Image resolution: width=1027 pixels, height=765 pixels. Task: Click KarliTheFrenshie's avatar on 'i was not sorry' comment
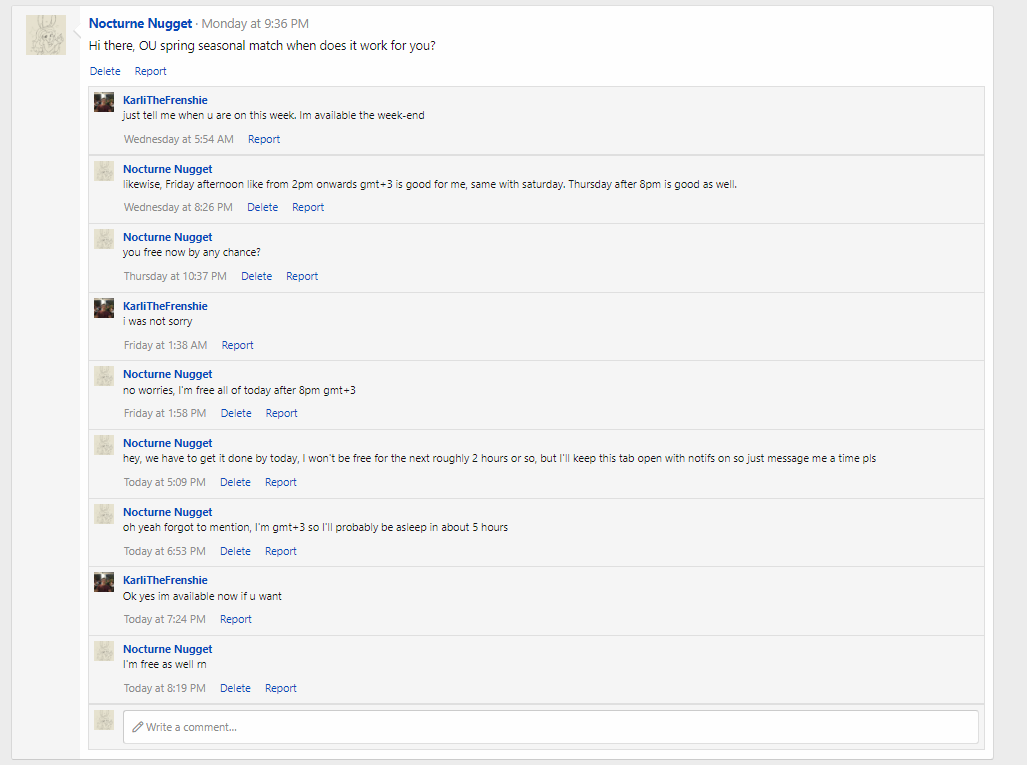coord(104,308)
